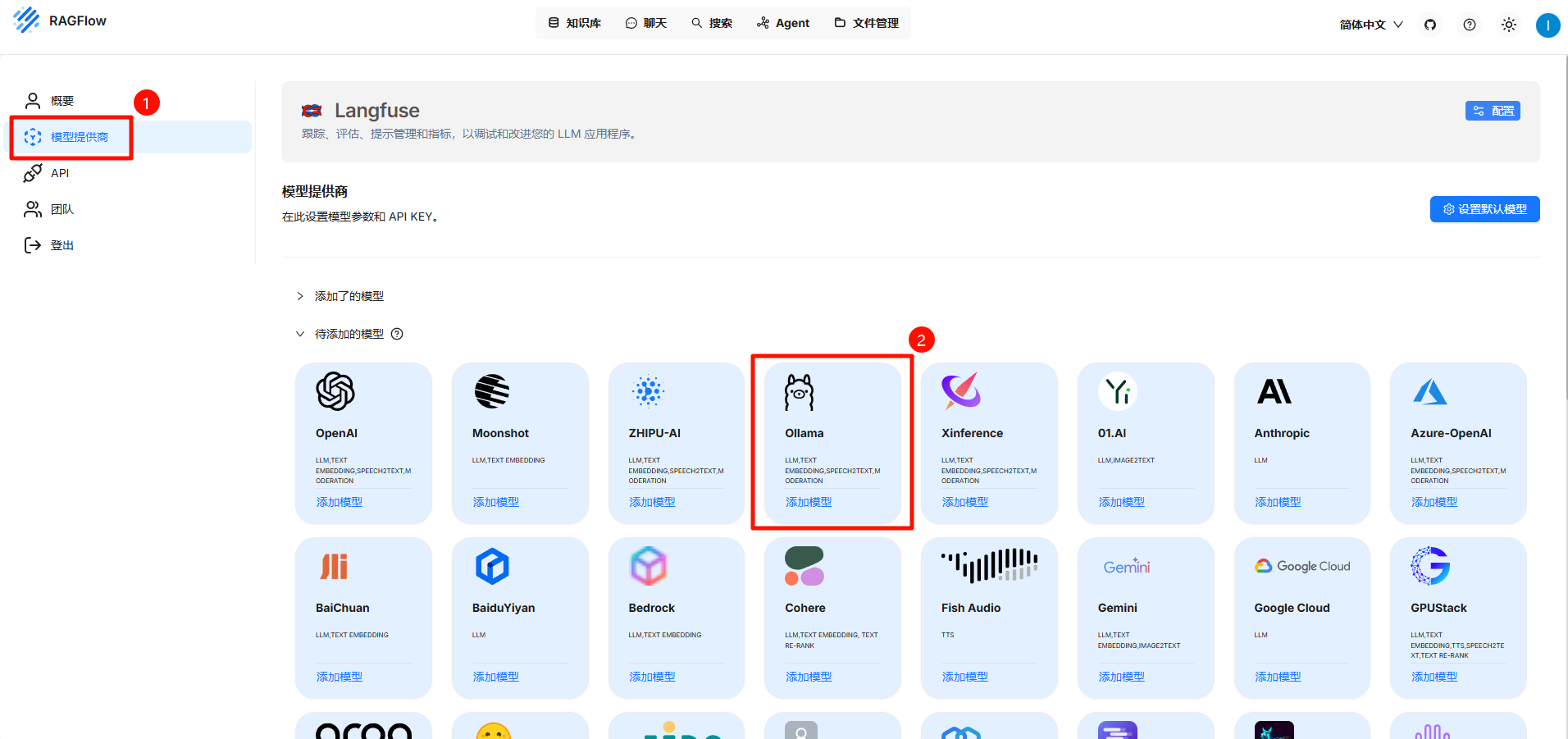The width and height of the screenshot is (1568, 739).
Task: Click the Ollama llama icon
Action: coord(800,392)
